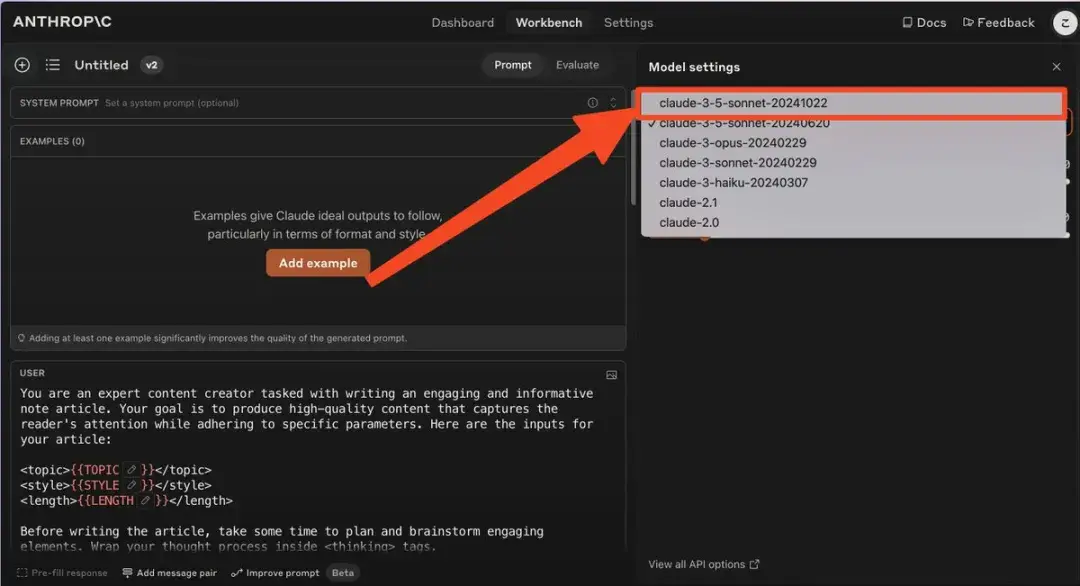Viewport: 1080px width, 586px height.
Task: Click the Untitled prompt title
Action: (101, 65)
